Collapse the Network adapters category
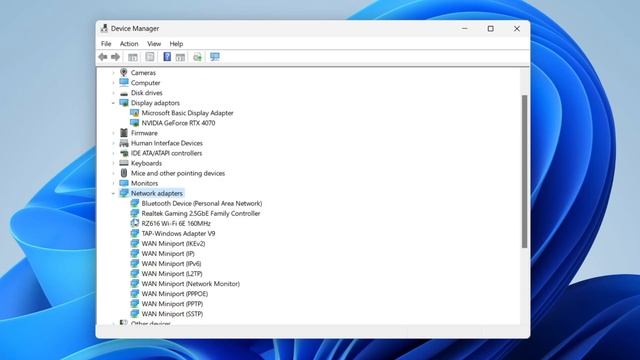The width and height of the screenshot is (640, 360). coord(113,193)
